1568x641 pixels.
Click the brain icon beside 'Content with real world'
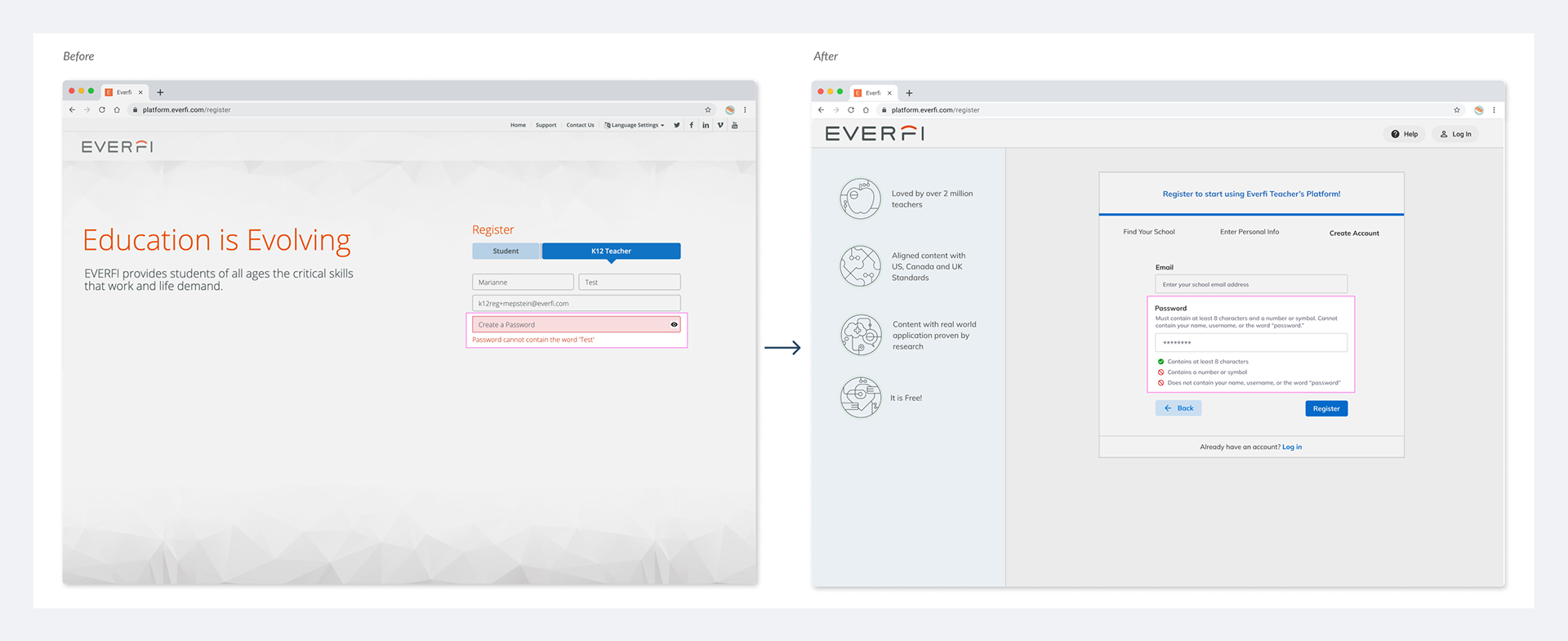point(862,335)
